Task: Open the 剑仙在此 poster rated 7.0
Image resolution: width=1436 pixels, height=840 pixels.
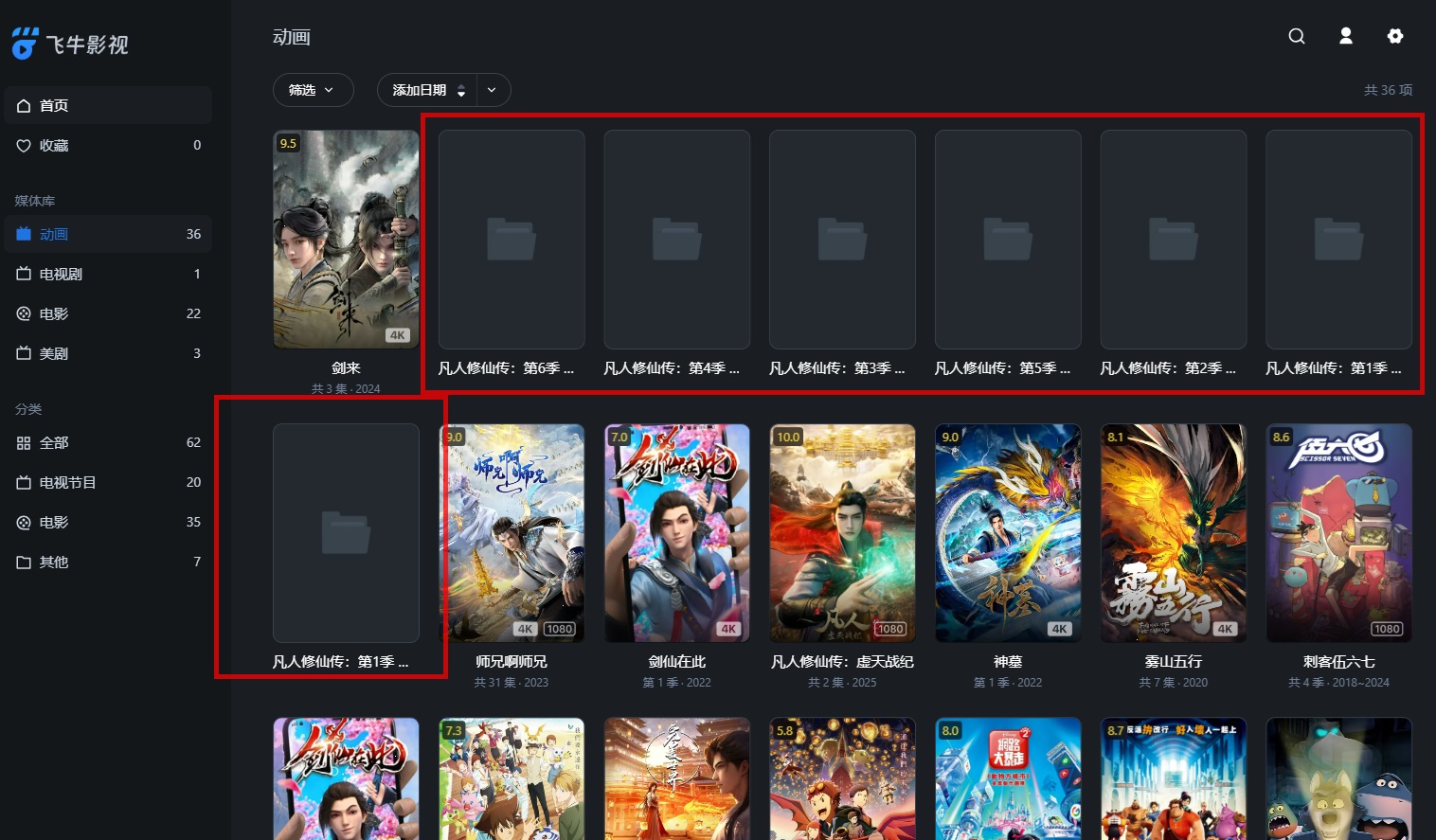Action: tap(676, 533)
